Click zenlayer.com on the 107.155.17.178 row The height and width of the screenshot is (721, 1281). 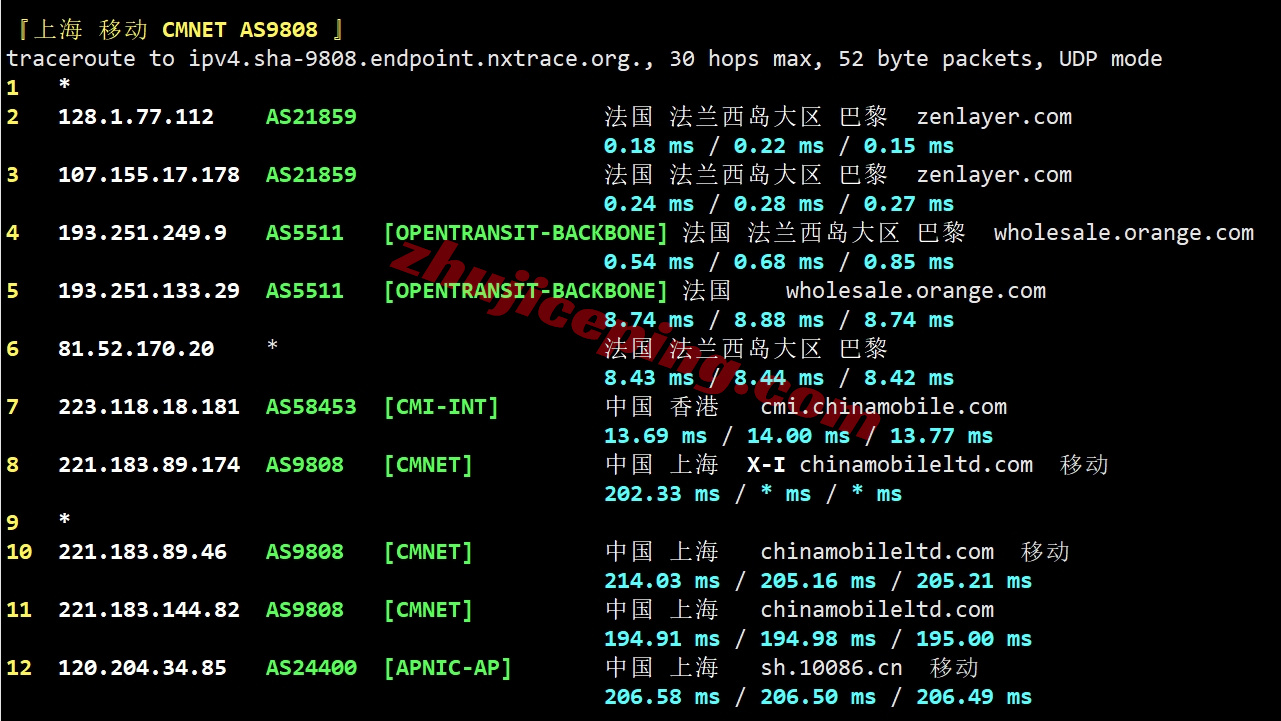[994, 175]
